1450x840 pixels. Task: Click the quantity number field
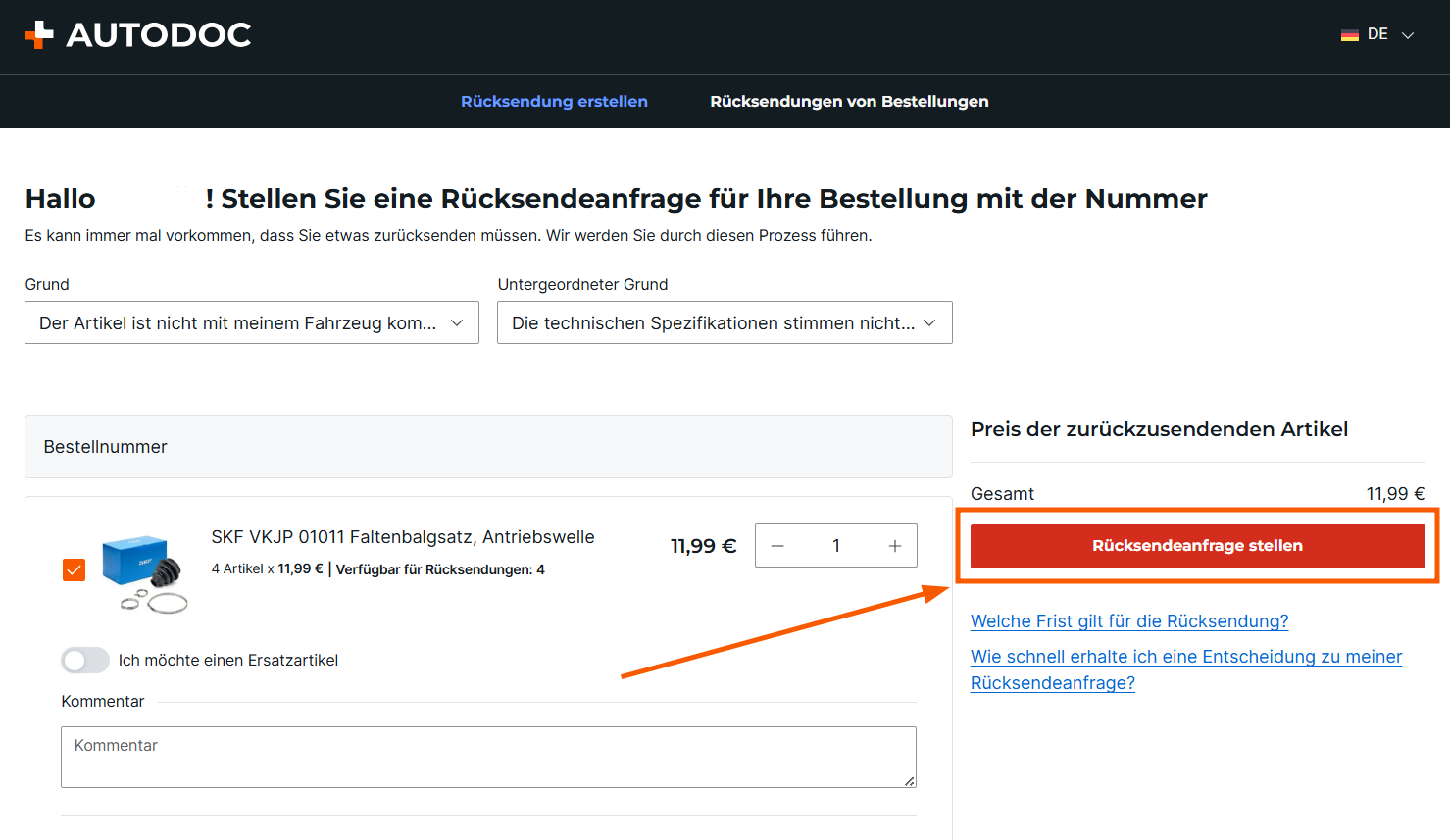tap(836, 546)
